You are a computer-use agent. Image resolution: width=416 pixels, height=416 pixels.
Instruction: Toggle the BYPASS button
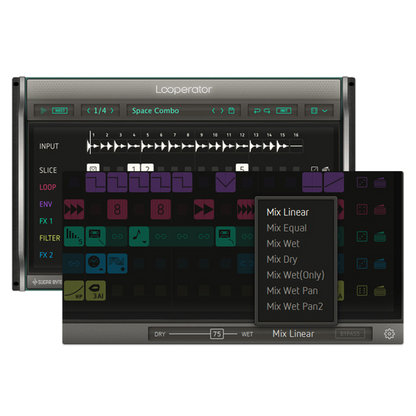coord(350,334)
